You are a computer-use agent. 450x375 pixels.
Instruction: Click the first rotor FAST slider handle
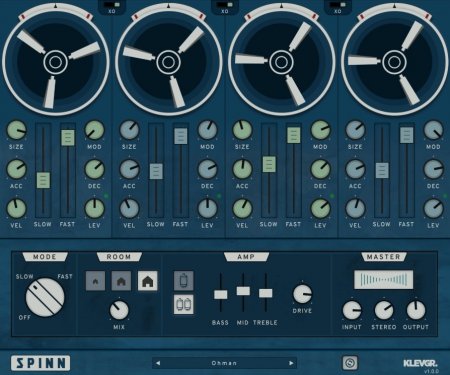68,138
